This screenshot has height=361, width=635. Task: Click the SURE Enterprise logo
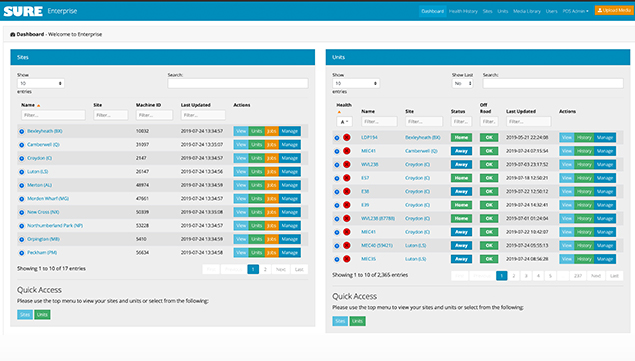pyautogui.click(x=40, y=11)
